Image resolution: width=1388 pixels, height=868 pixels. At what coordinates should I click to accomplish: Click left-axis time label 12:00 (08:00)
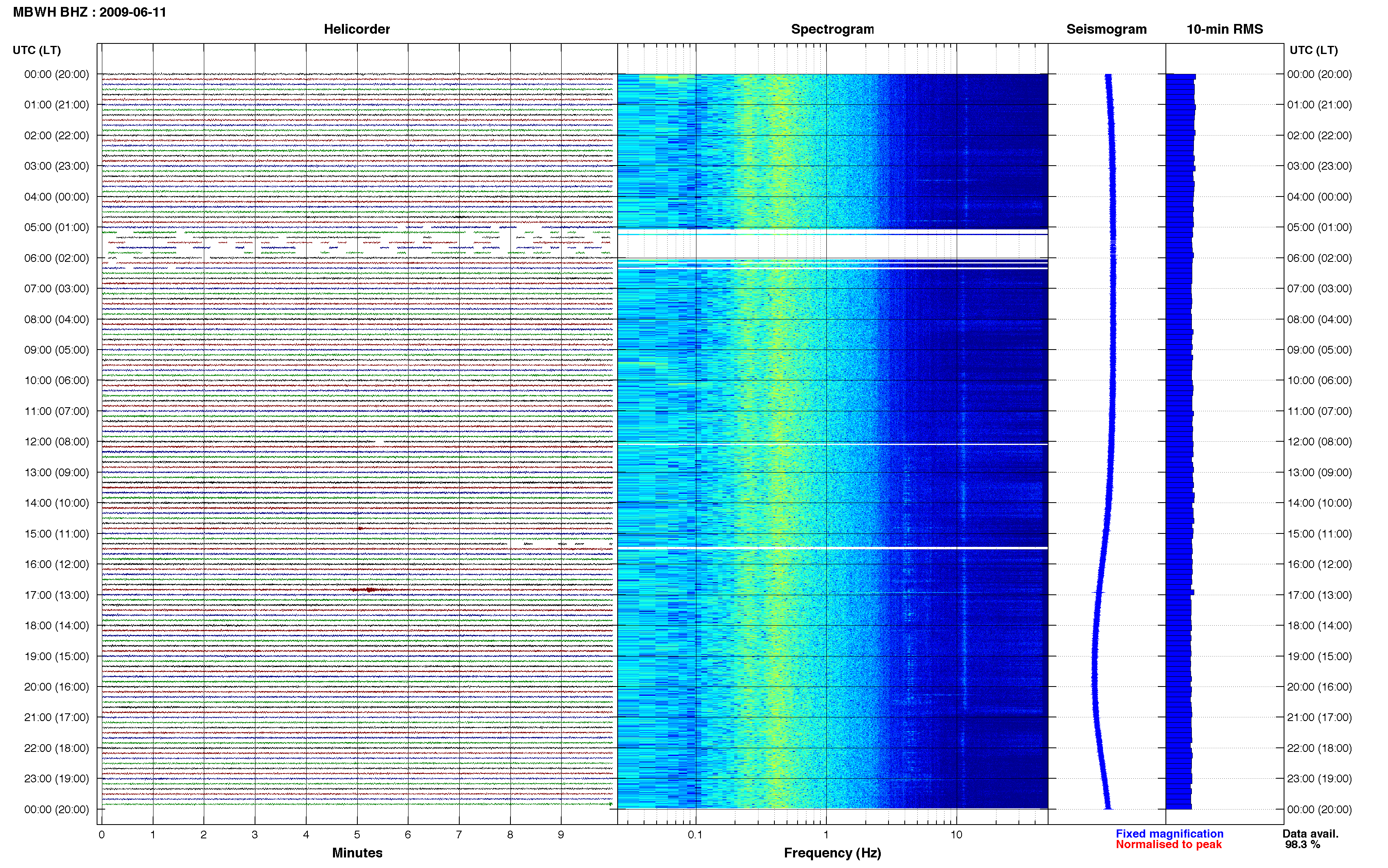tap(56, 442)
